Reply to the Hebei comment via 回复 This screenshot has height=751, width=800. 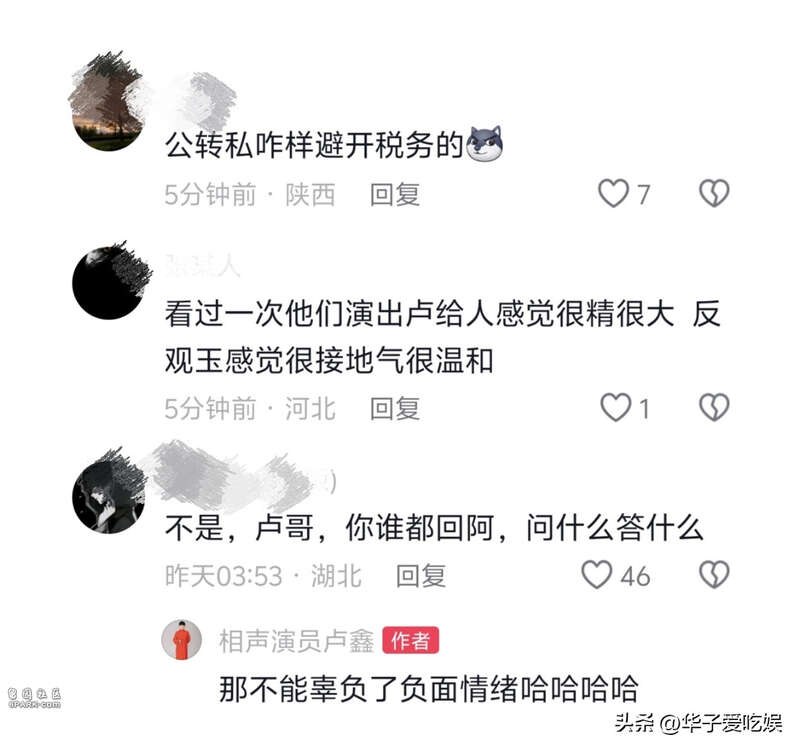point(395,409)
